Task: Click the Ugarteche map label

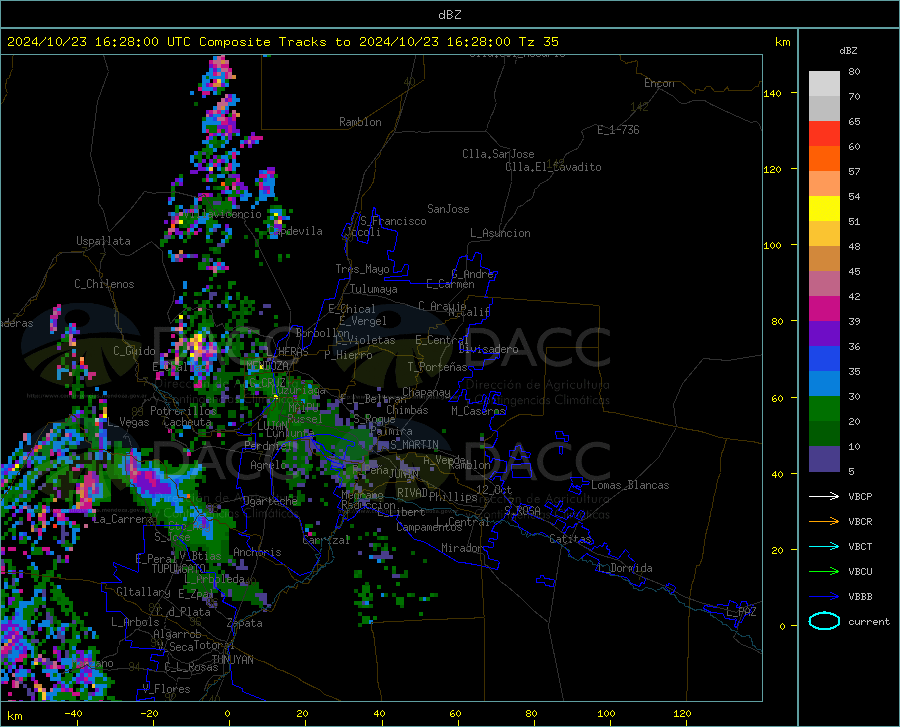Action: click(x=270, y=501)
